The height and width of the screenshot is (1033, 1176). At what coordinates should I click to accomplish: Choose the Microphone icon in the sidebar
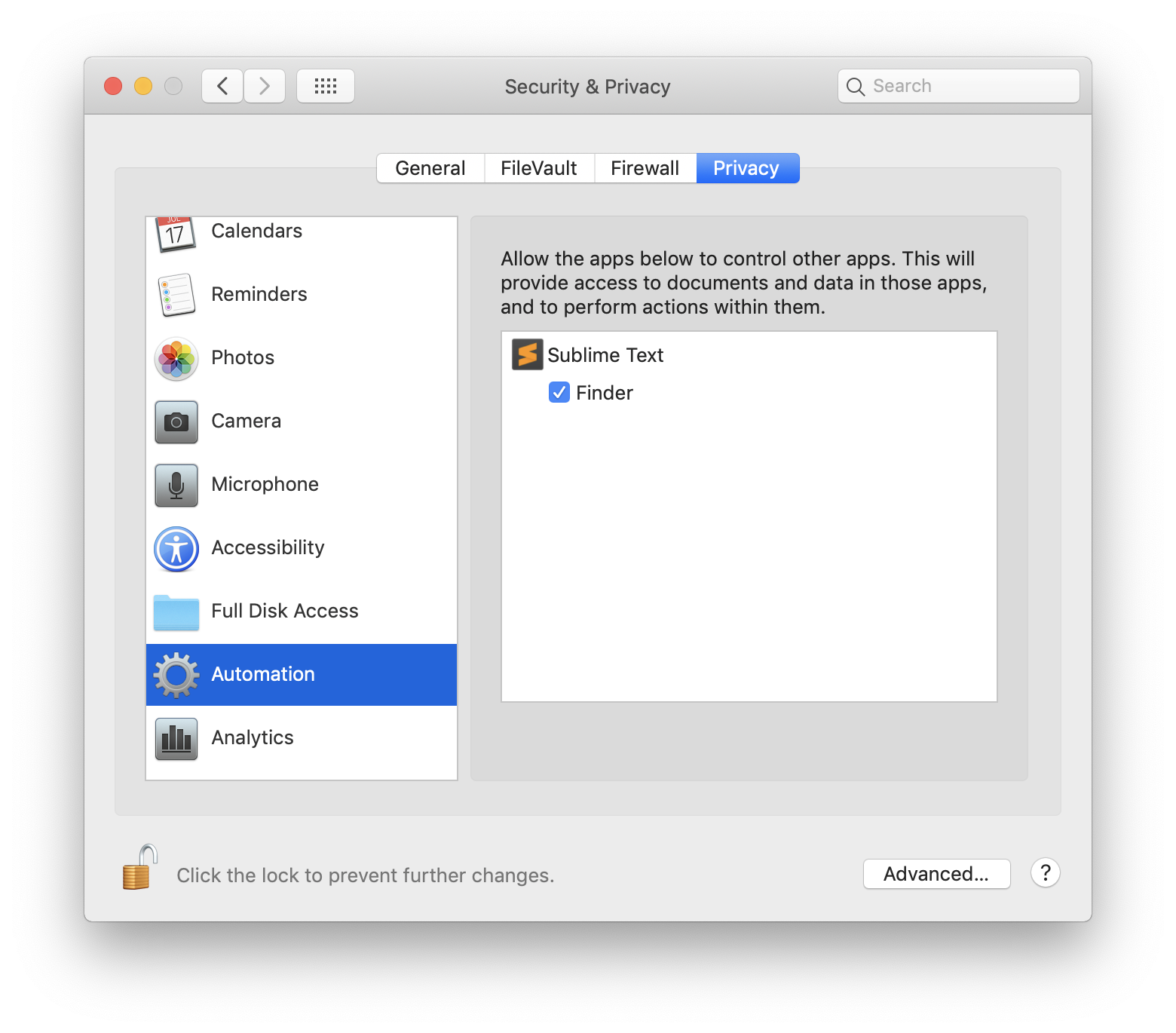[176, 485]
